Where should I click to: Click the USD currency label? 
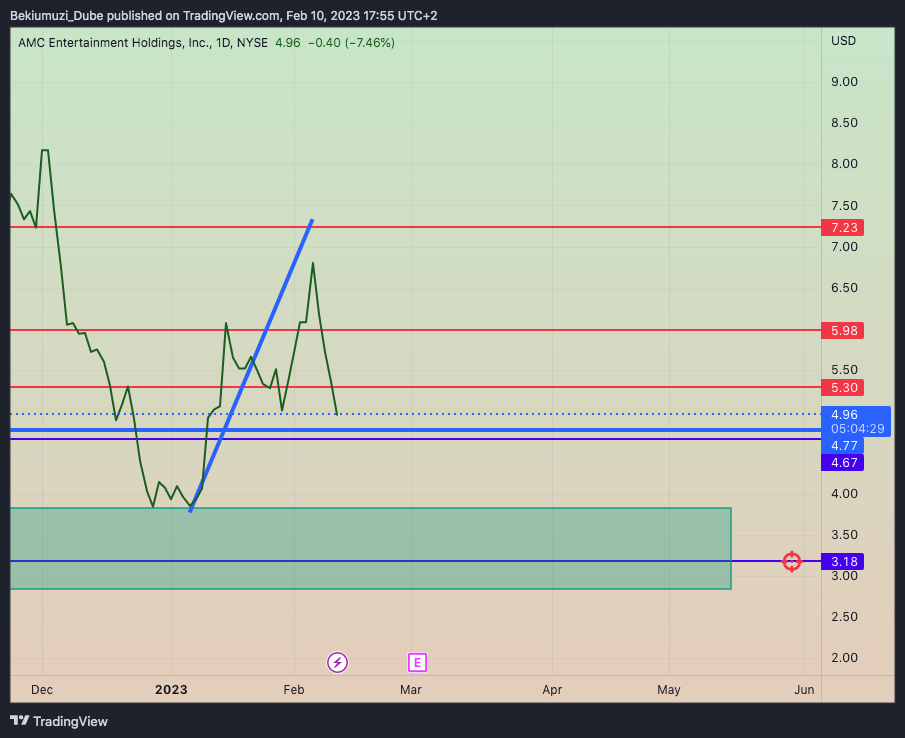[843, 41]
